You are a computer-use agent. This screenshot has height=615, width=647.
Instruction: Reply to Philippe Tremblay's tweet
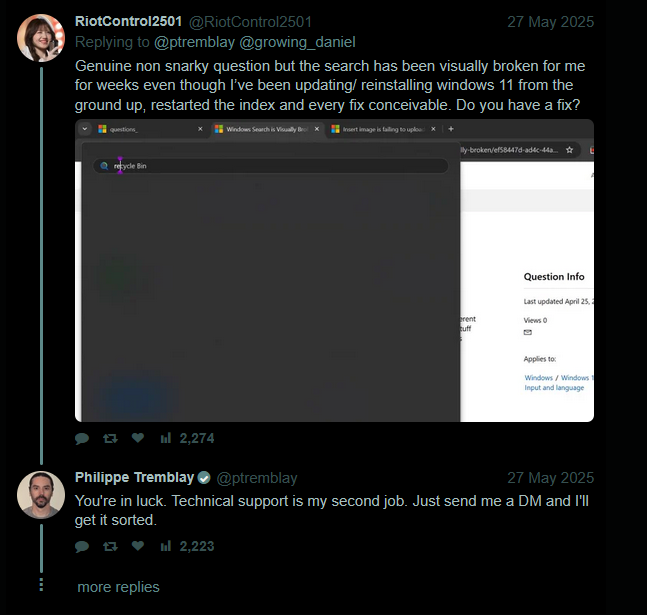[82, 546]
